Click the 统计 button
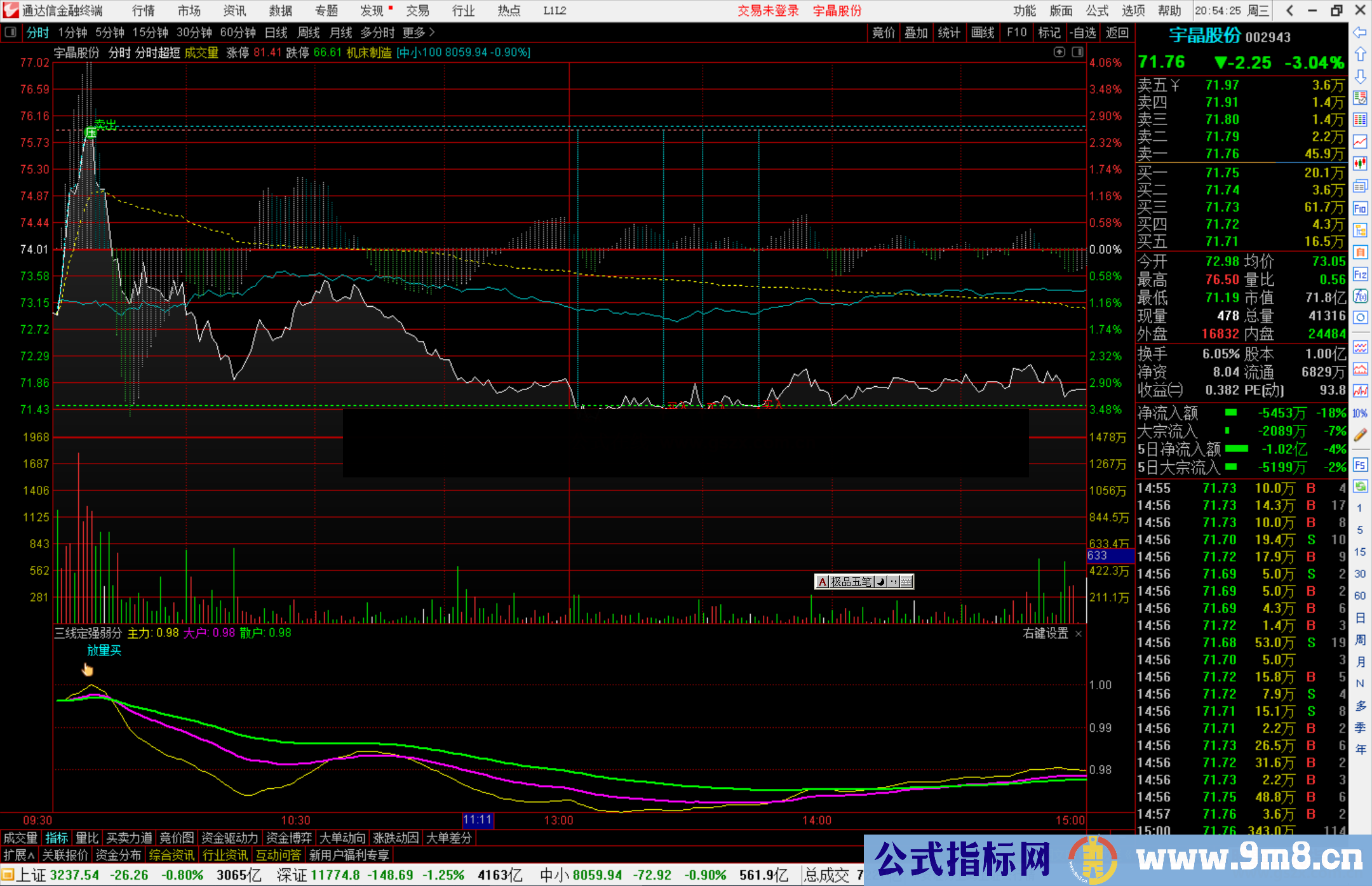The width and height of the screenshot is (1372, 886). tap(949, 32)
